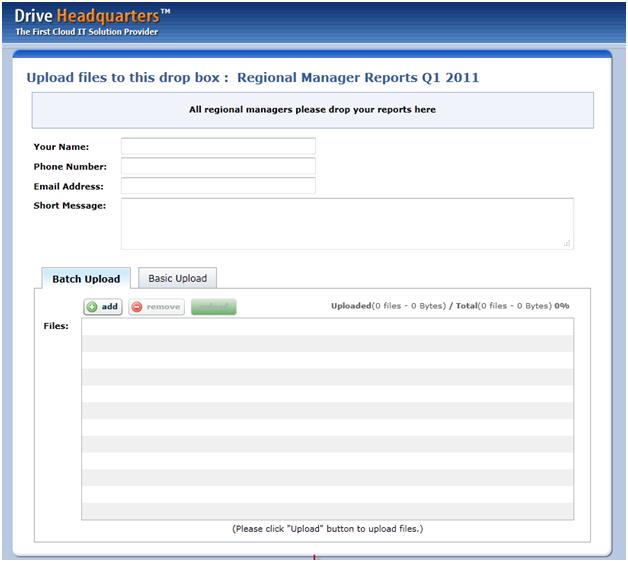Click the Regional Manager Reports Q1 2011 heading
Screen dimensions: 628x562
click(364, 77)
